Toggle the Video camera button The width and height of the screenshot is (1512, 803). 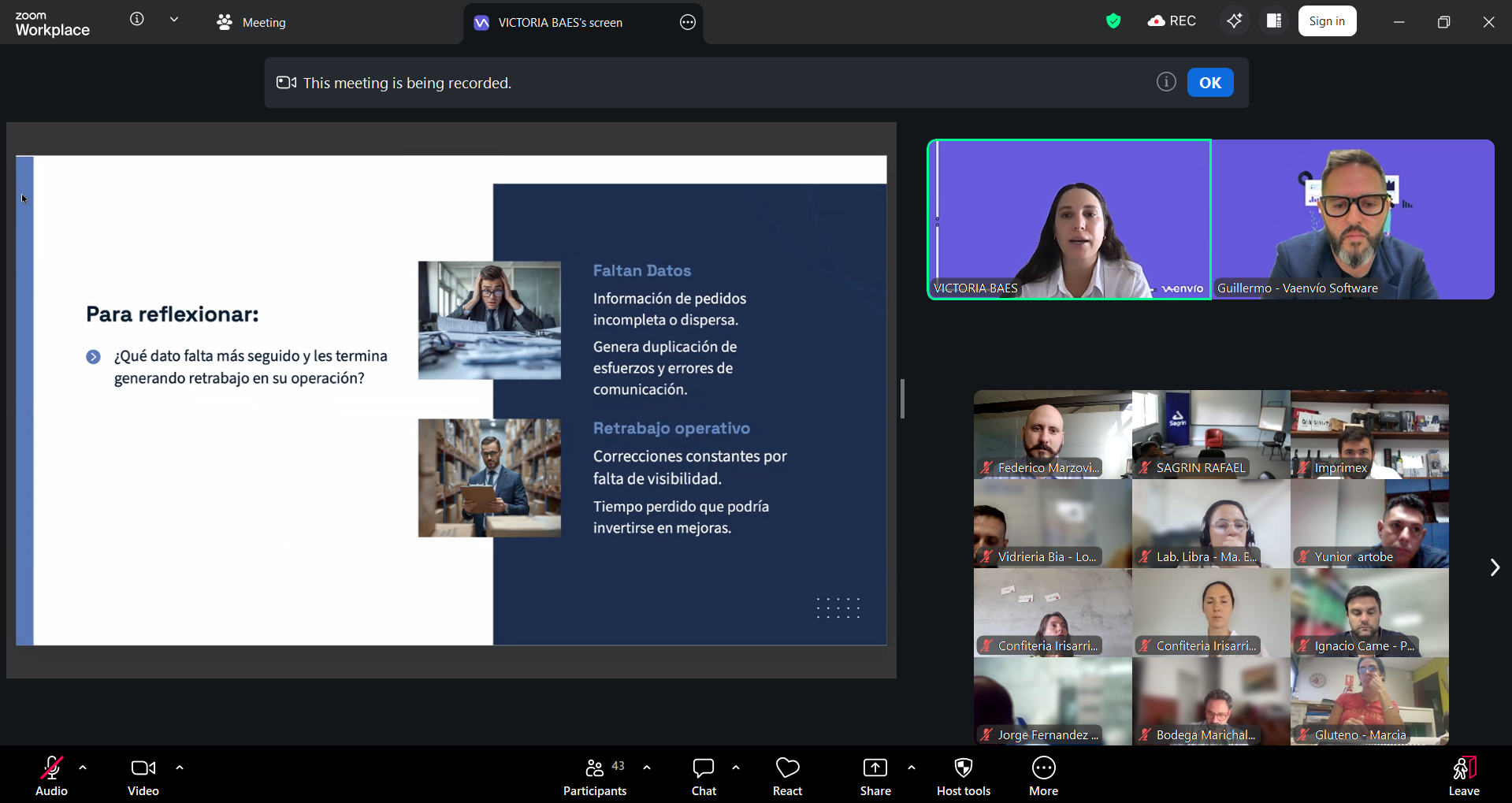[143, 776]
